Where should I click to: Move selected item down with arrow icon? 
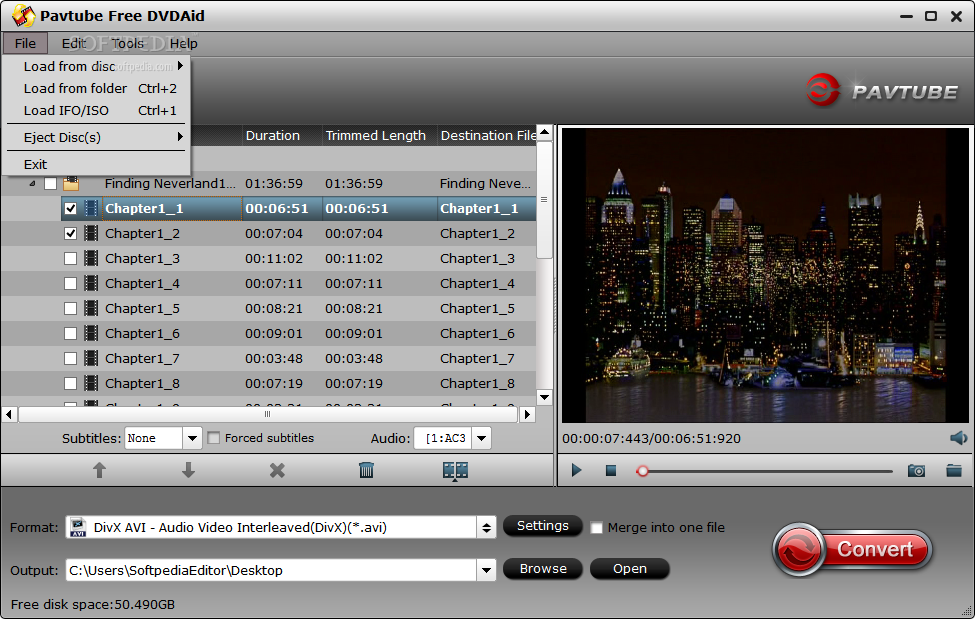pos(188,470)
